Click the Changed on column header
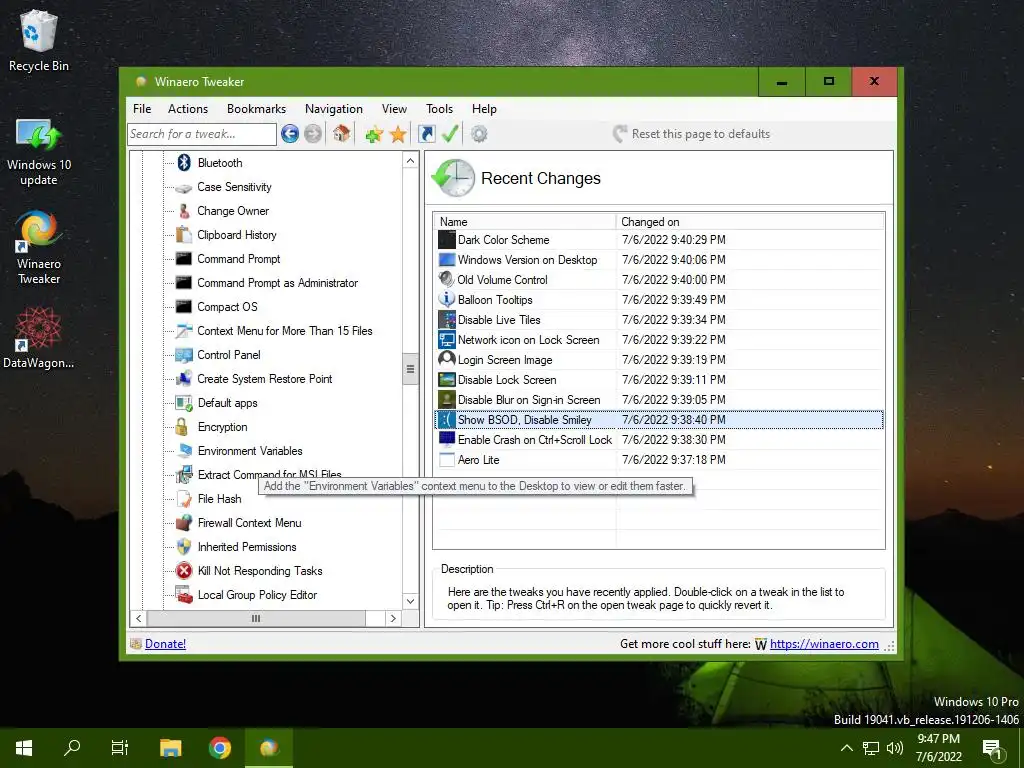The image size is (1024, 768). [750, 222]
